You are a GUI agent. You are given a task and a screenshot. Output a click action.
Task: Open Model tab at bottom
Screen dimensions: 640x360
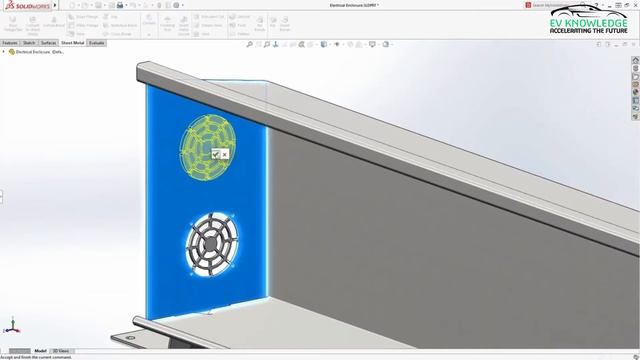(40, 351)
